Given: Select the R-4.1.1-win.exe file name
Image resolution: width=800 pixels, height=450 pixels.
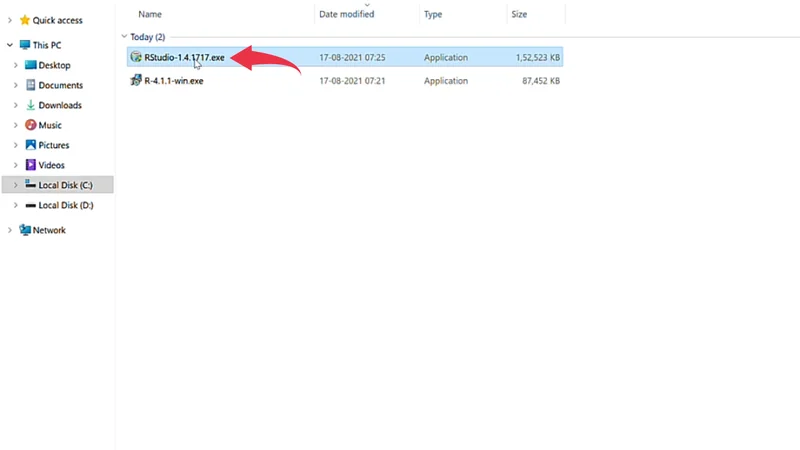Looking at the screenshot, I should click(173, 81).
